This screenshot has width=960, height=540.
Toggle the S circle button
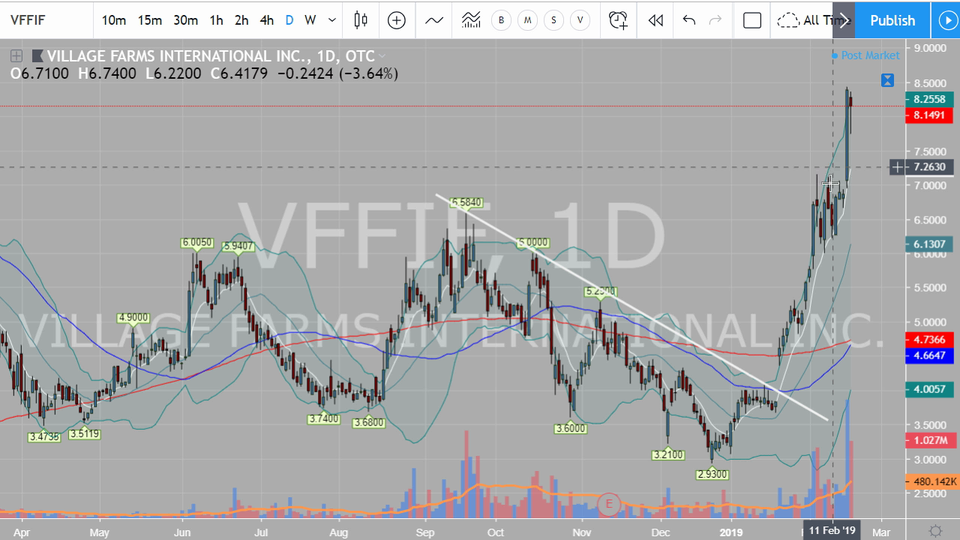(x=553, y=20)
